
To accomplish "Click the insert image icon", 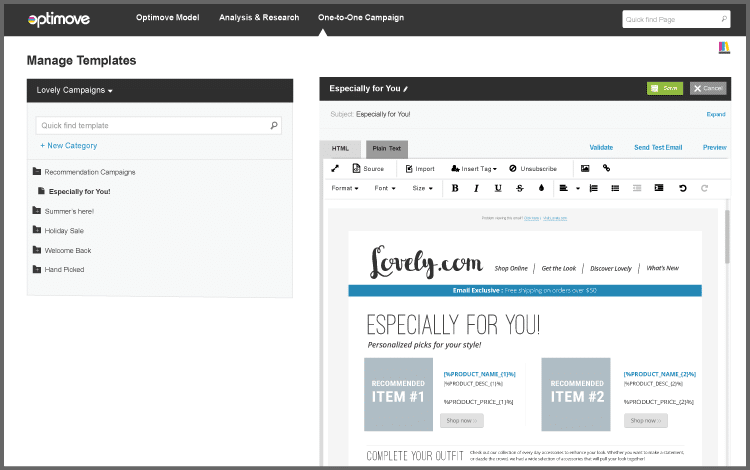I will pyautogui.click(x=585, y=168).
